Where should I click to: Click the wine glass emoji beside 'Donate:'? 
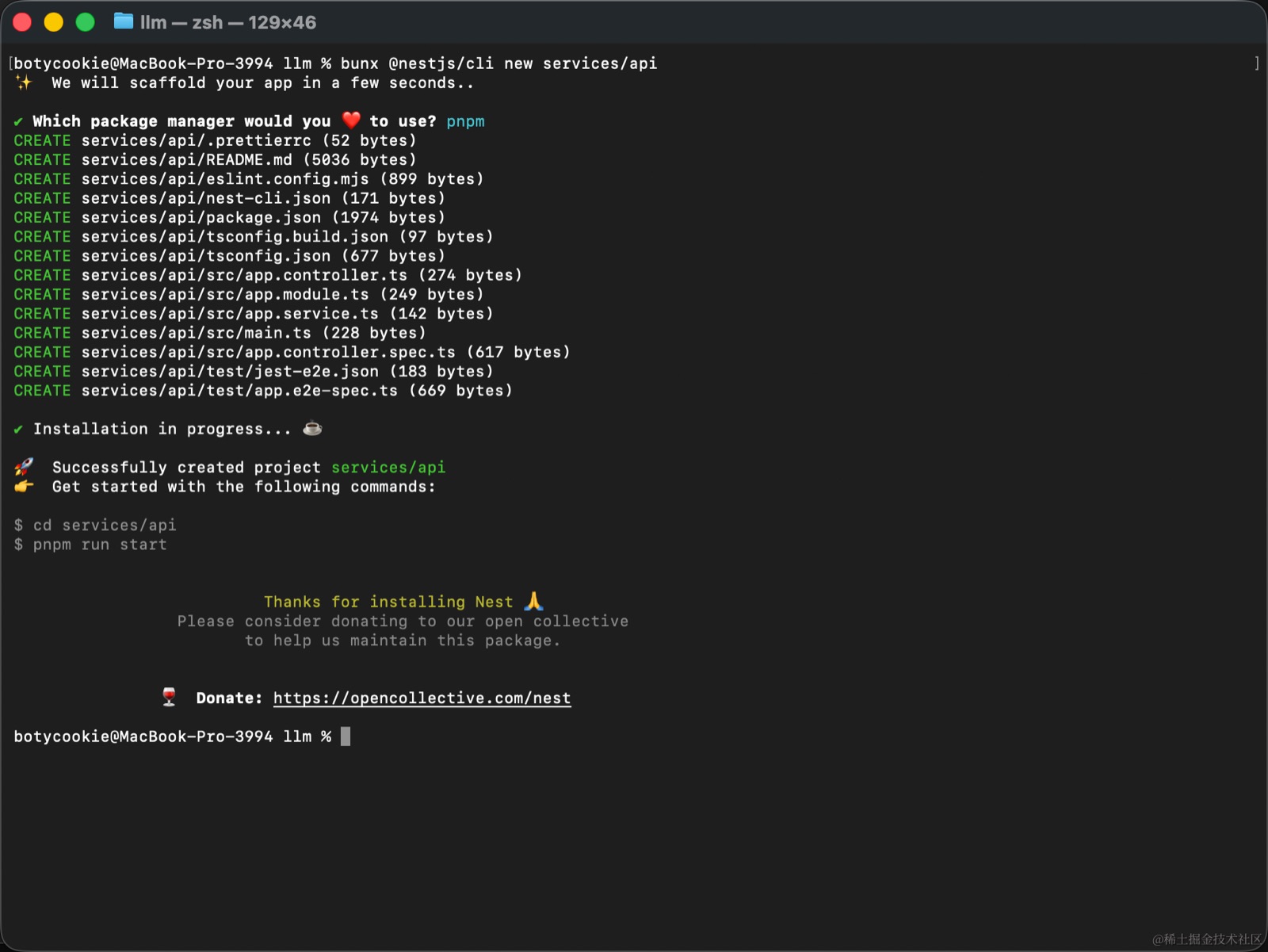[169, 698]
